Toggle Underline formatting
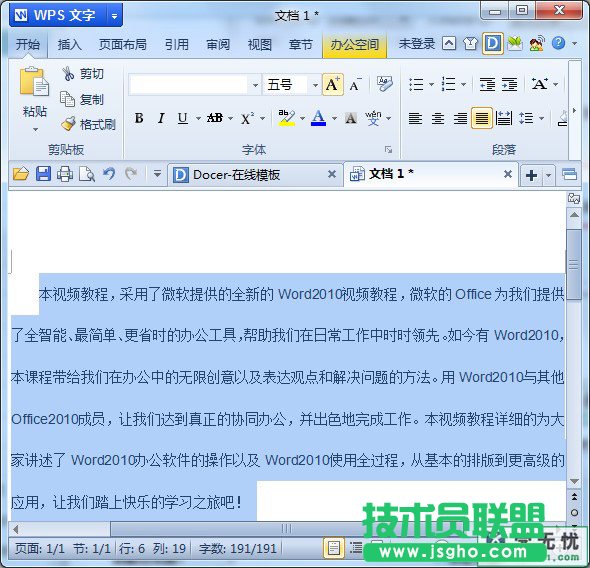 pyautogui.click(x=182, y=118)
